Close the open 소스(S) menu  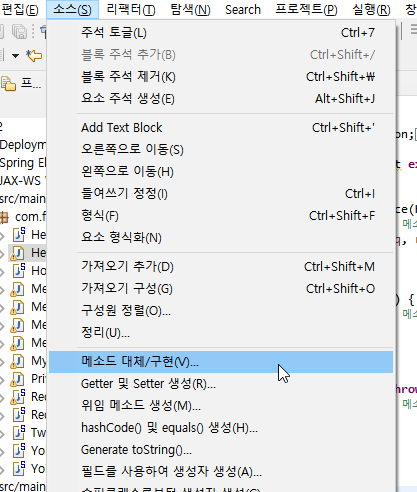pos(72,10)
